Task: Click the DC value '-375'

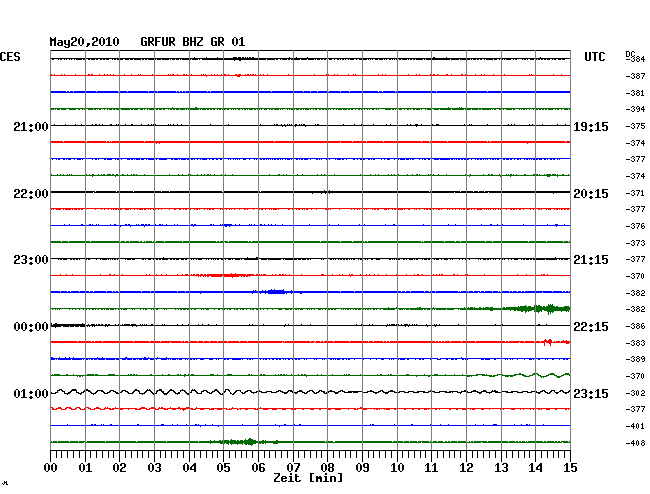Action: [635, 126]
